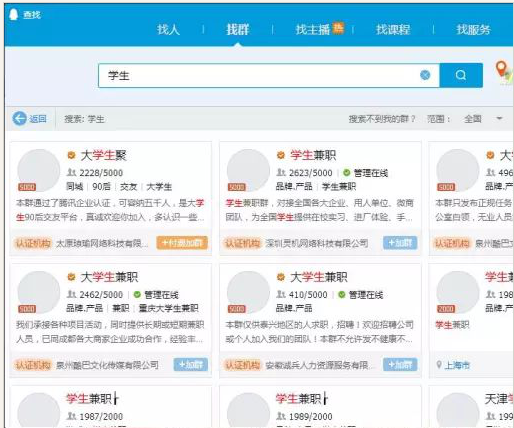
Task: Click the 认证机构 tag of 泉州酷巴文化传媒有限公司
Action: [33, 365]
